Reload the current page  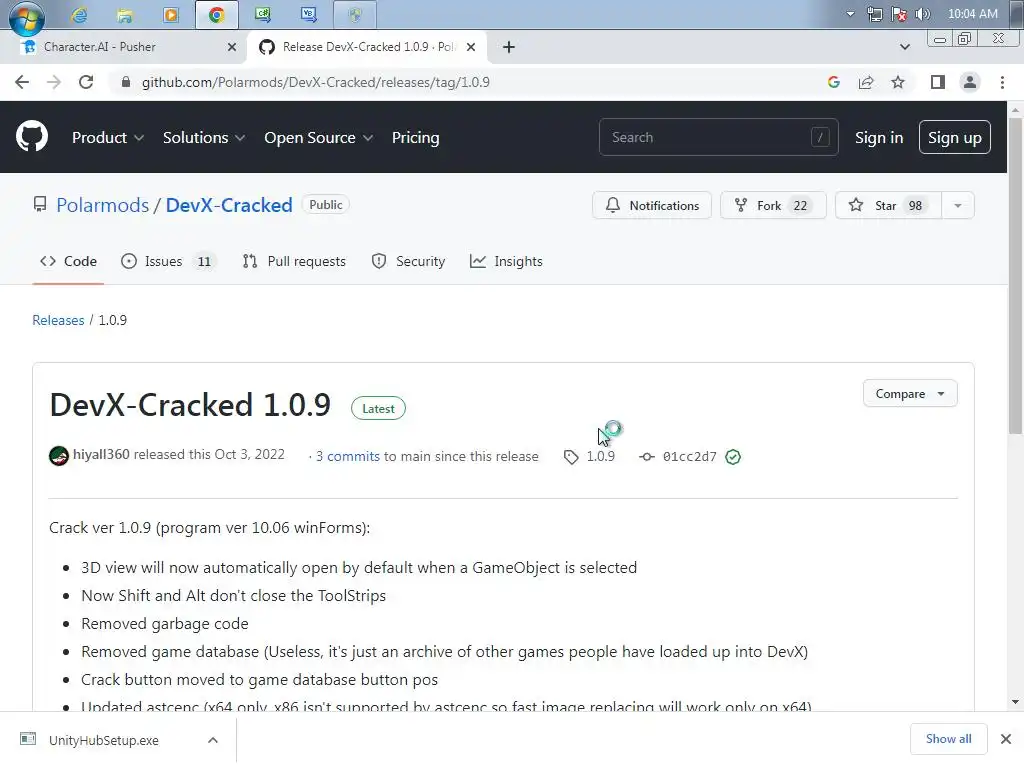(86, 82)
